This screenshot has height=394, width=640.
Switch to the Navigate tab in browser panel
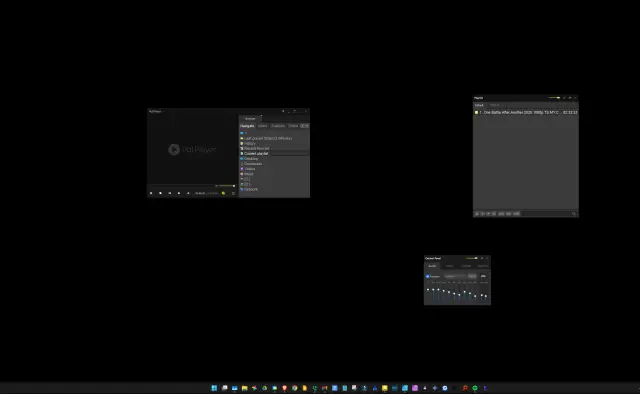click(247, 126)
